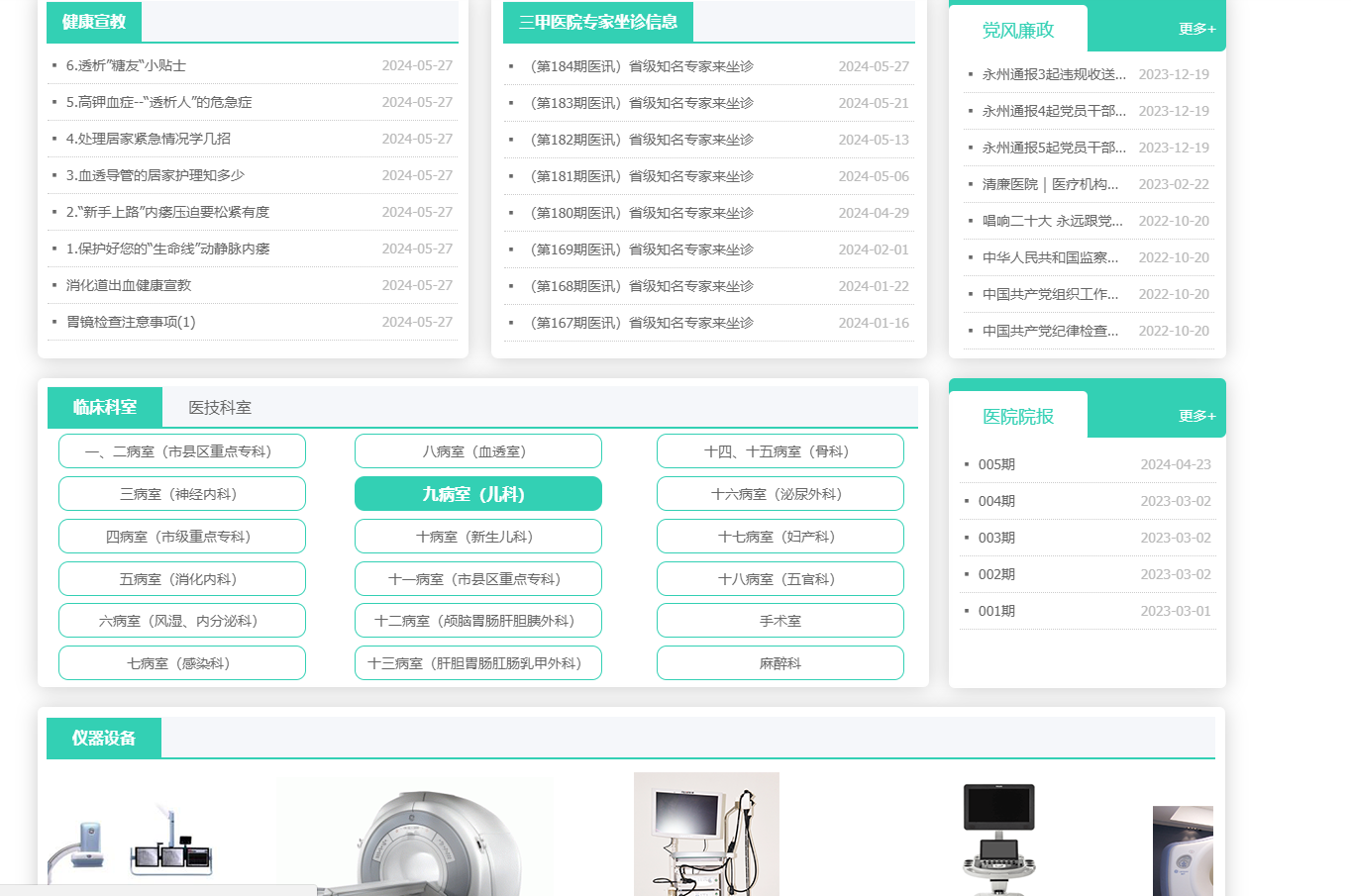Image resolution: width=1351 pixels, height=896 pixels.
Task: Open 第182期医讯 expert clinic notice
Action: click(640, 141)
